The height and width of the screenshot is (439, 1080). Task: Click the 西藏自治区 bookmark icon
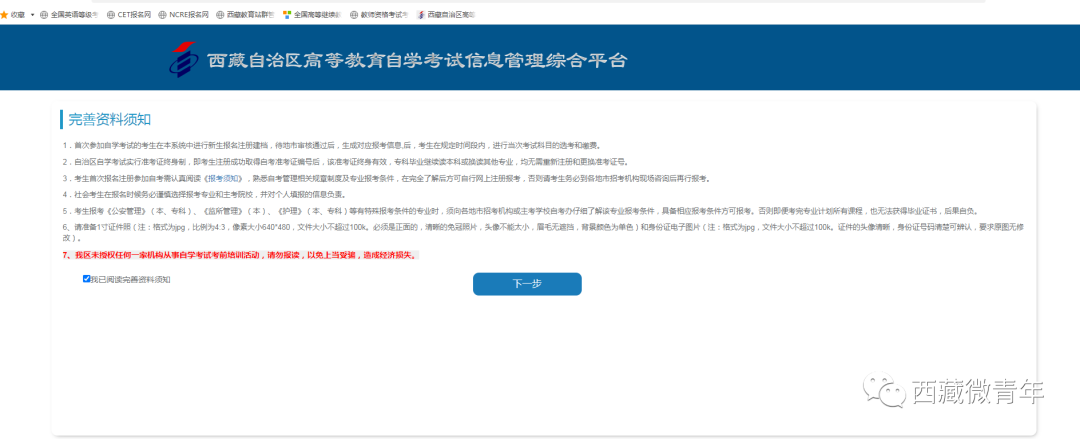point(421,15)
